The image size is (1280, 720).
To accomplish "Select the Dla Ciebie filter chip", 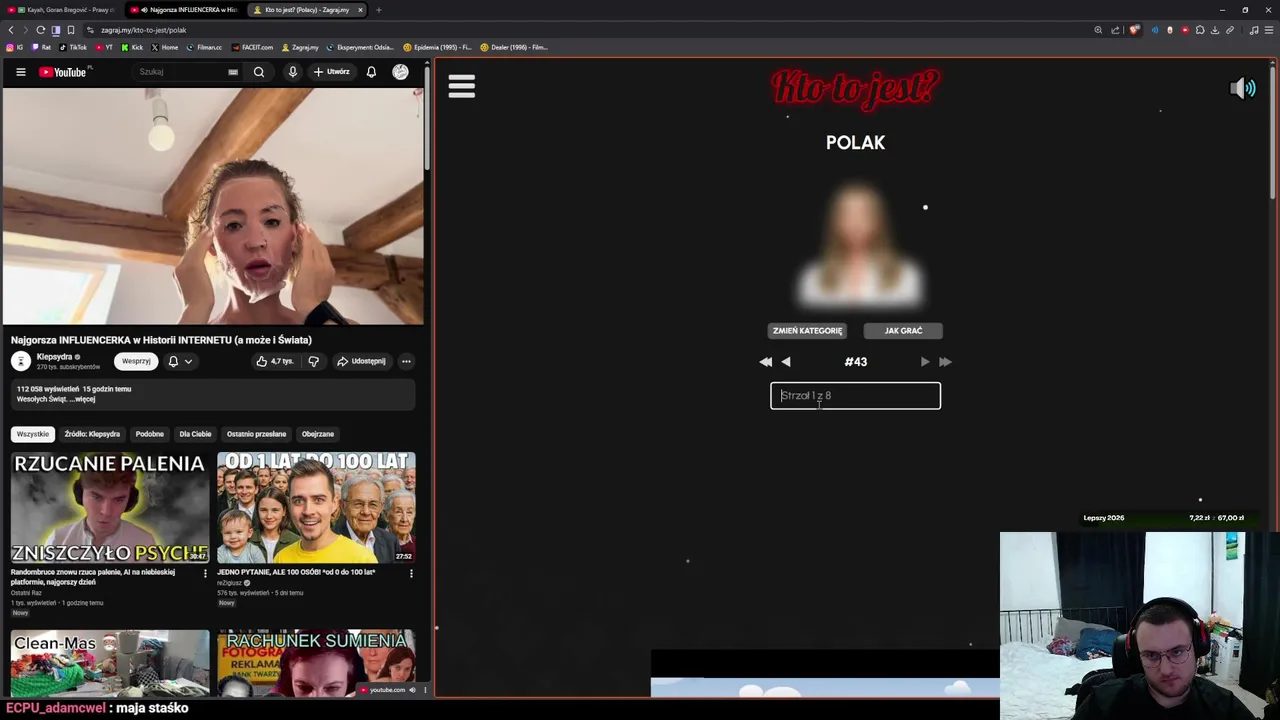I will click(x=195, y=434).
